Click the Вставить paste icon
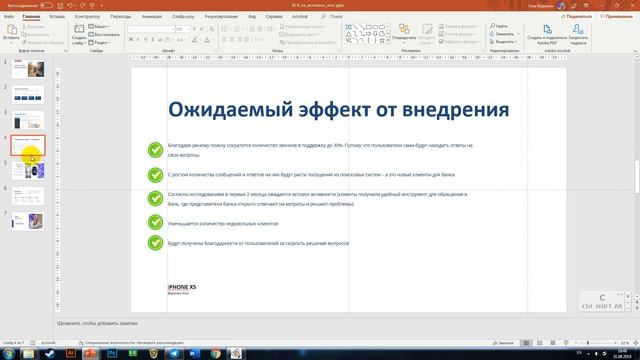This screenshot has height=360, width=640. tap(11, 30)
